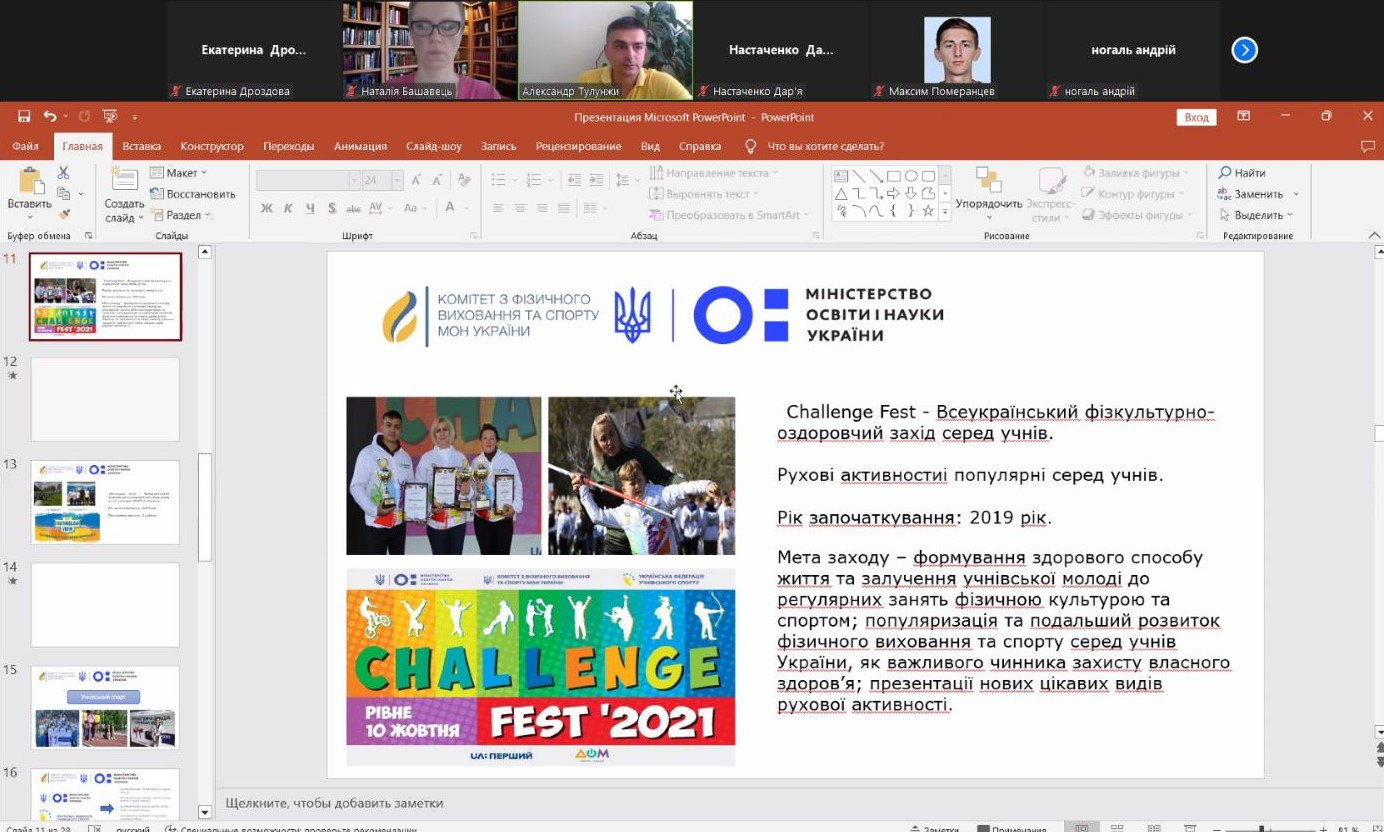Image resolution: width=1384 pixels, height=832 pixels.
Task: Switch to the Вставка tab
Action: (x=142, y=146)
